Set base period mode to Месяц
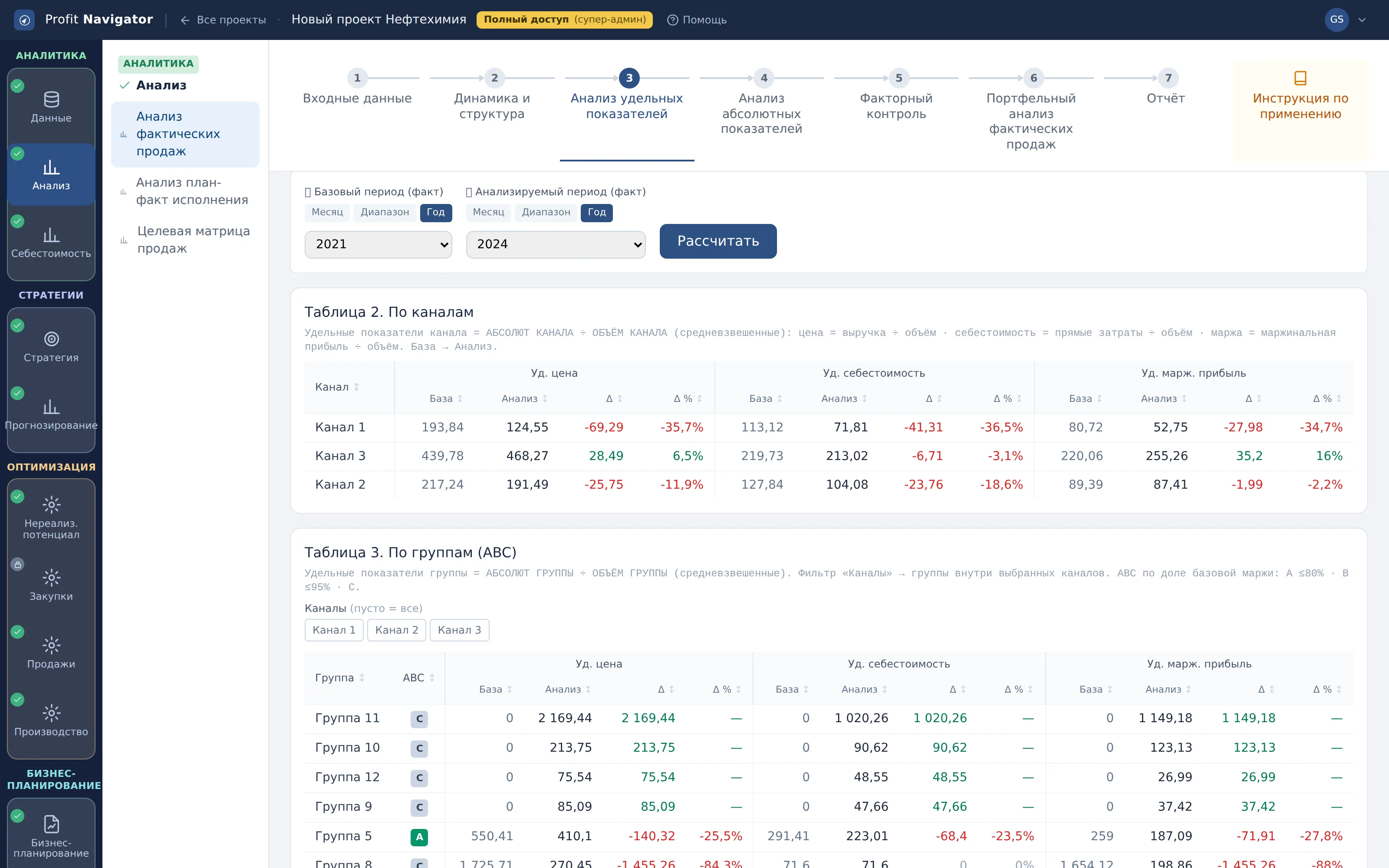 tap(327, 212)
